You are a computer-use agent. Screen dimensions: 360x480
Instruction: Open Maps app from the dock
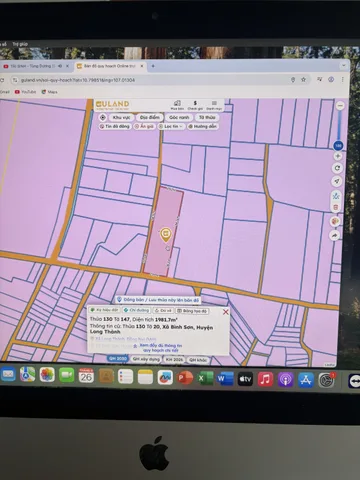click(x=27, y=374)
